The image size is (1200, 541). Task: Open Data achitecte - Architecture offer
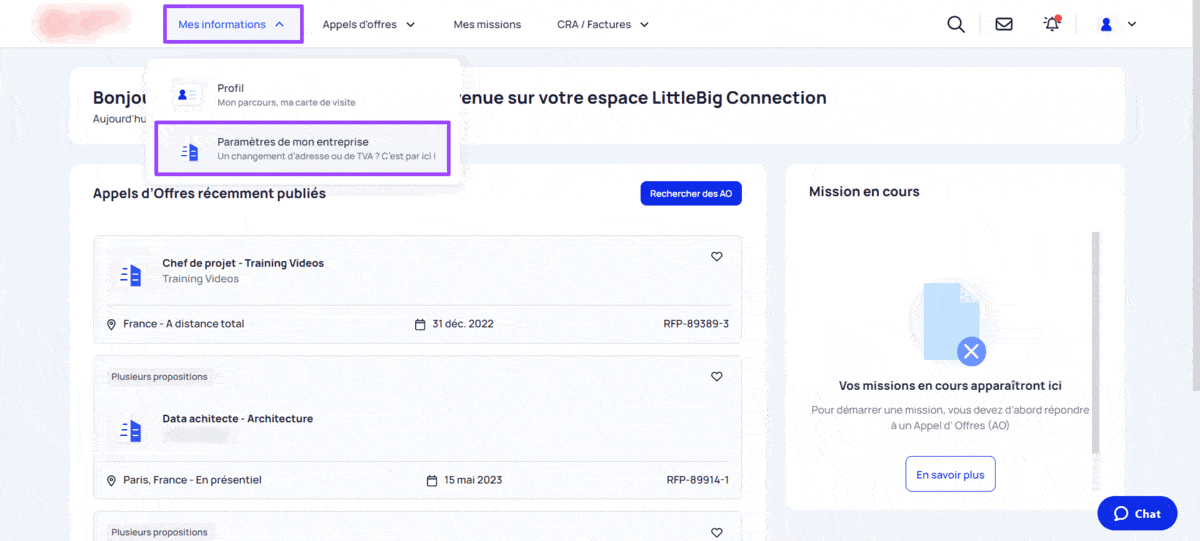tap(238, 419)
